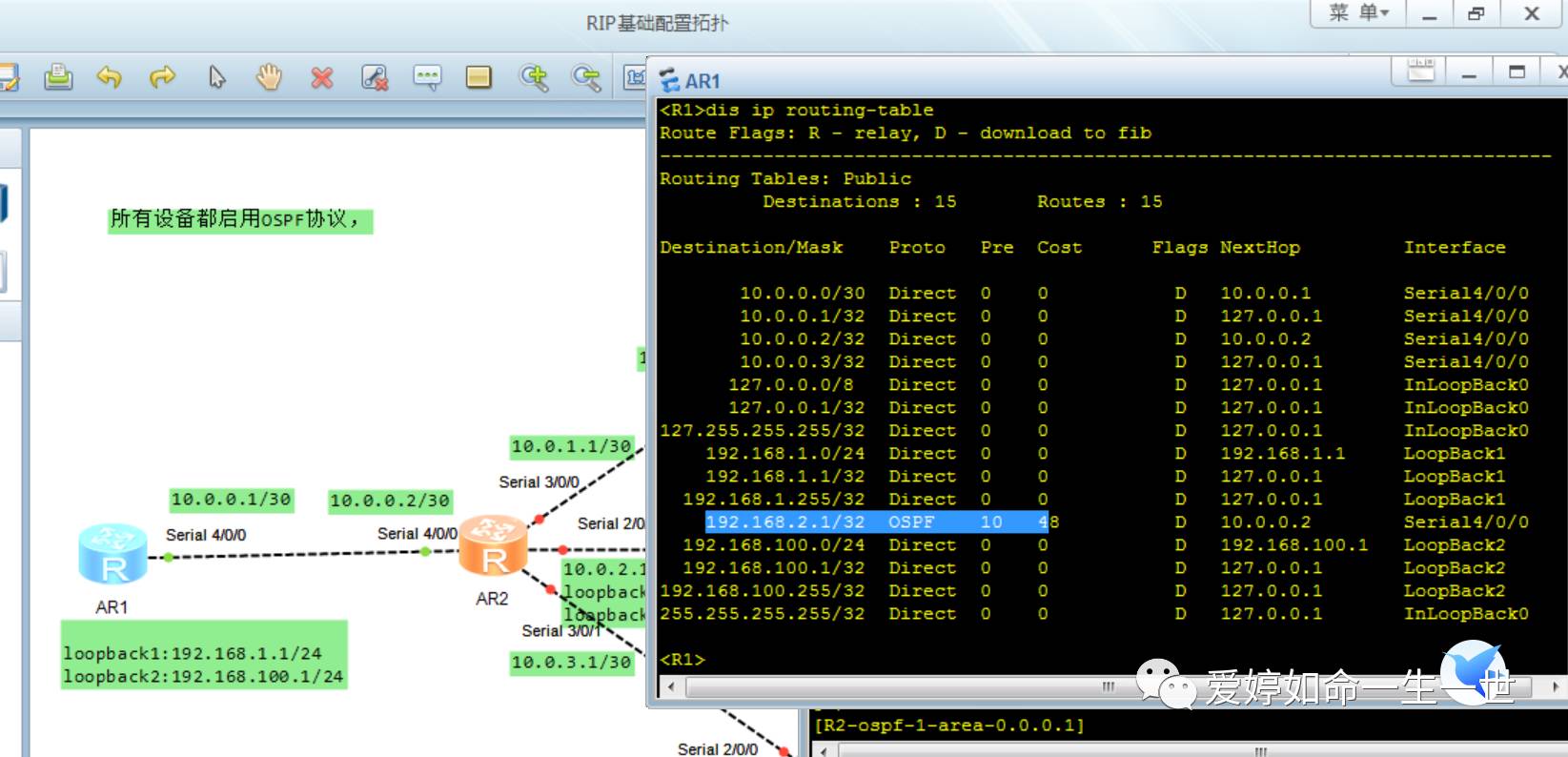
Task: Click the Undo arrow in the toolbar
Action: click(x=110, y=77)
